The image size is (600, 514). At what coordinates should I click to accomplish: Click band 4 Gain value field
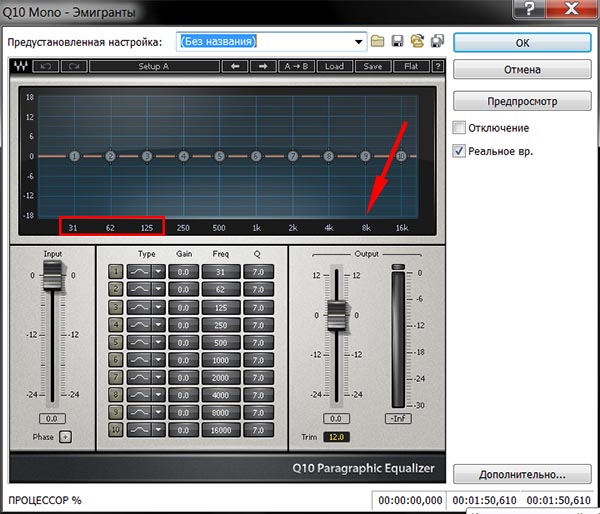183,325
